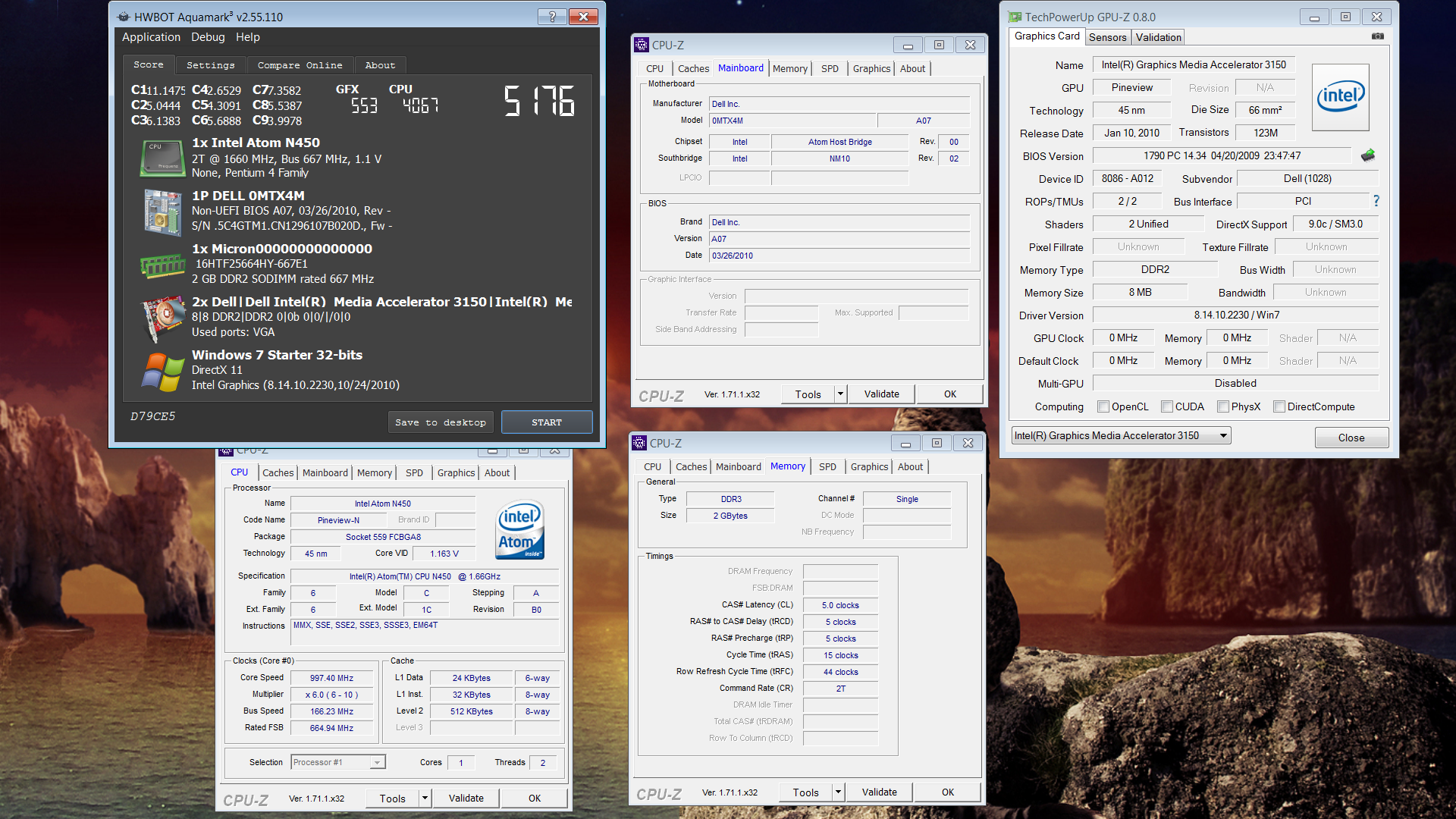1456x819 pixels.
Task: Click 'Atom Host Bridge' chipset value
Action: [x=839, y=142]
